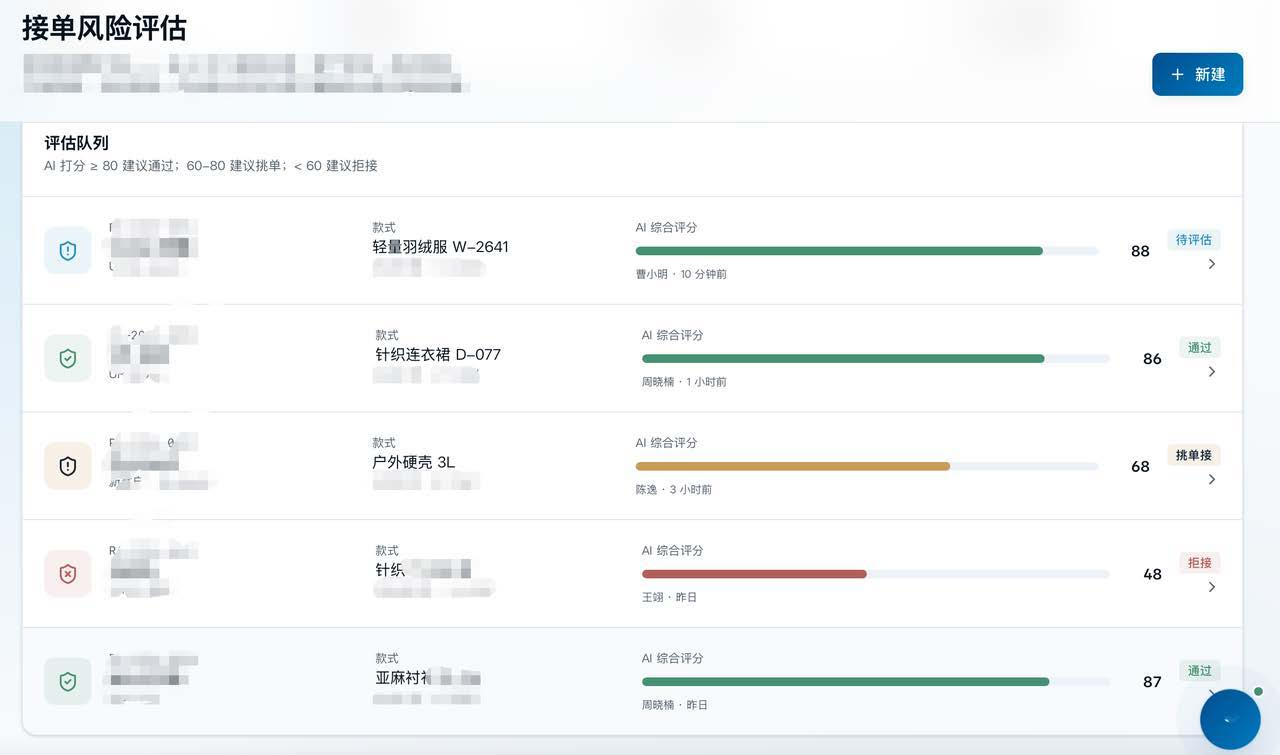
Task: Open the floating round chat button
Action: (x=1230, y=719)
